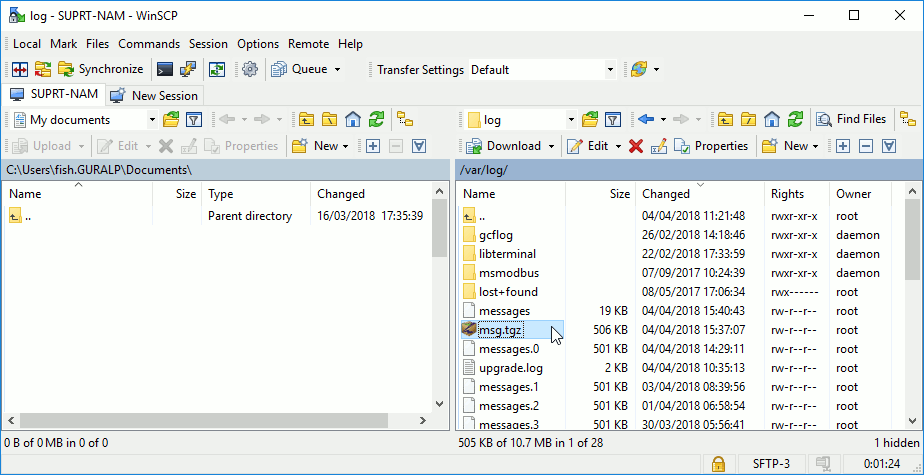Open the Local menu

pyautogui.click(x=27, y=44)
